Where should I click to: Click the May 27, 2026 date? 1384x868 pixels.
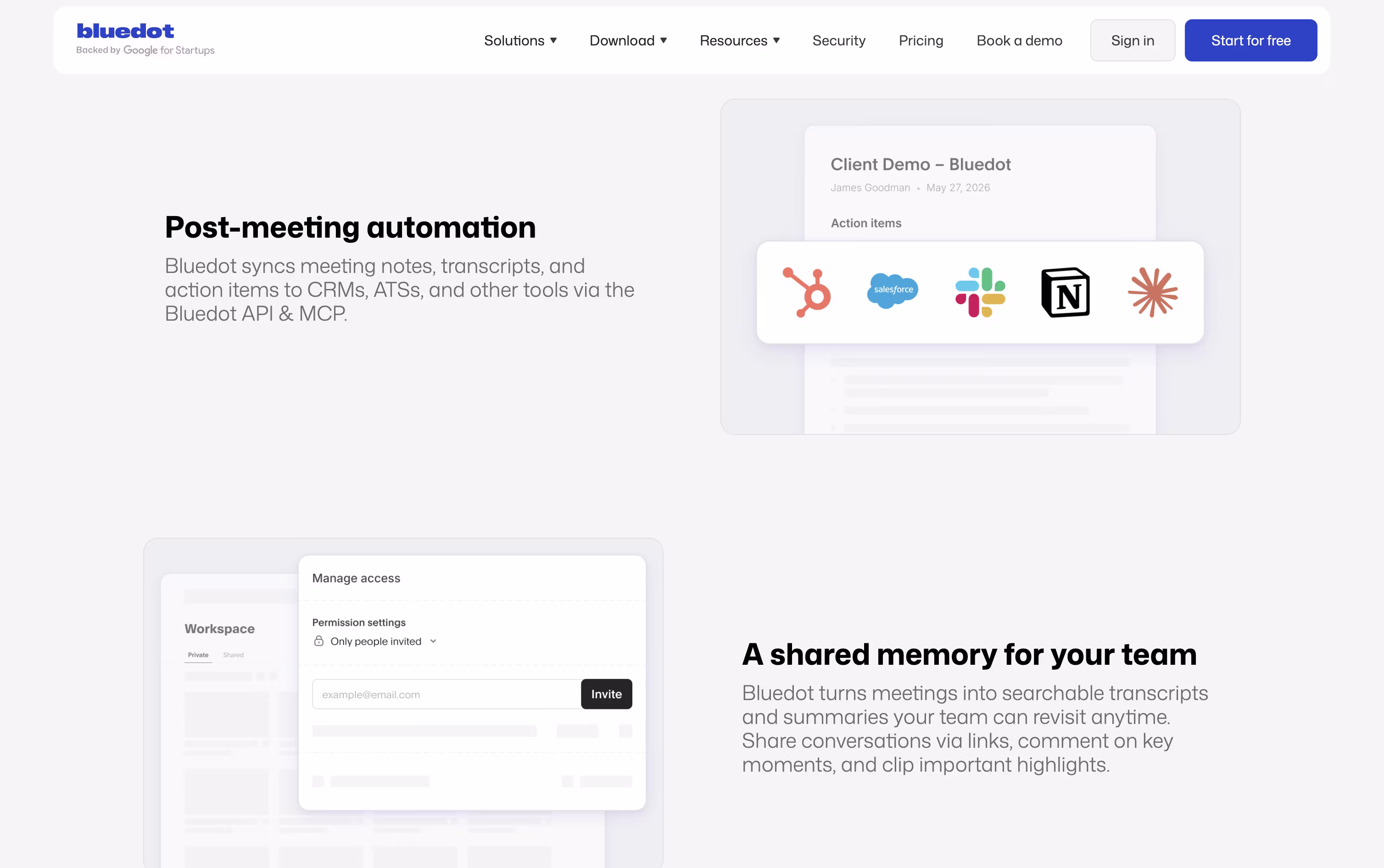958,188
